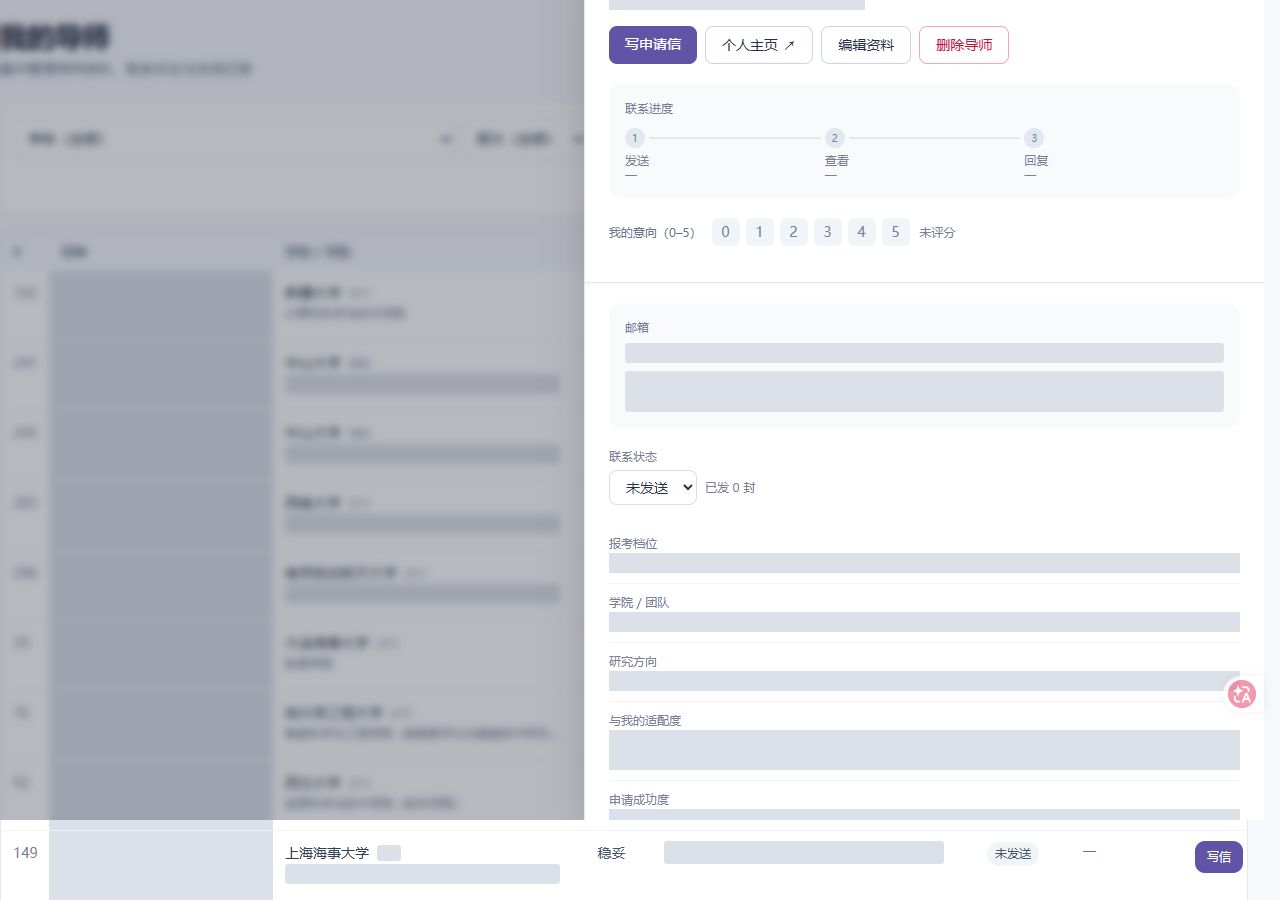Click the red 删除导师 button
1280x900 pixels.
pos(964,45)
